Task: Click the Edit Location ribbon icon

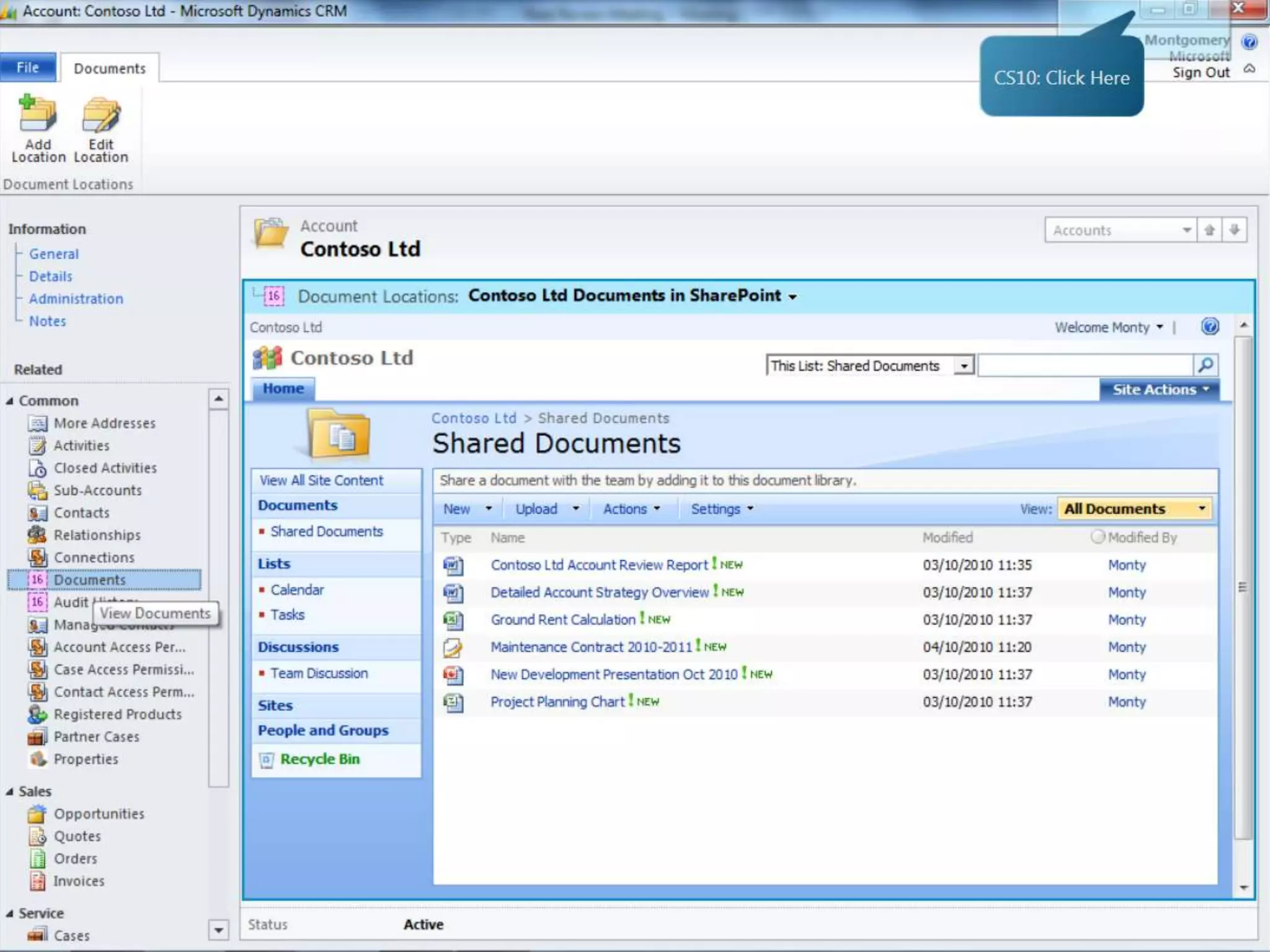Action: pos(100,115)
